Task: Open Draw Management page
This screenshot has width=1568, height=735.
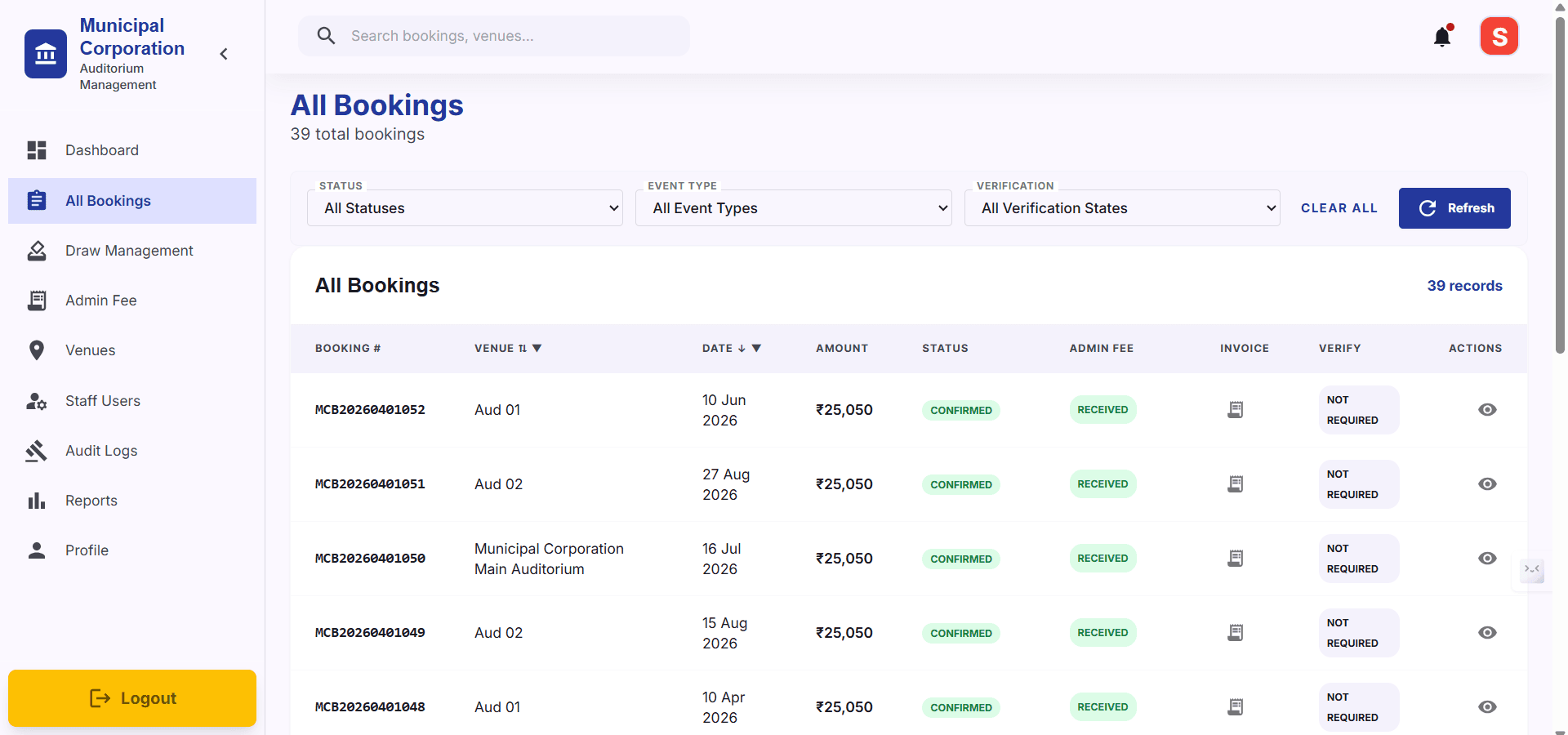Action: (132, 251)
